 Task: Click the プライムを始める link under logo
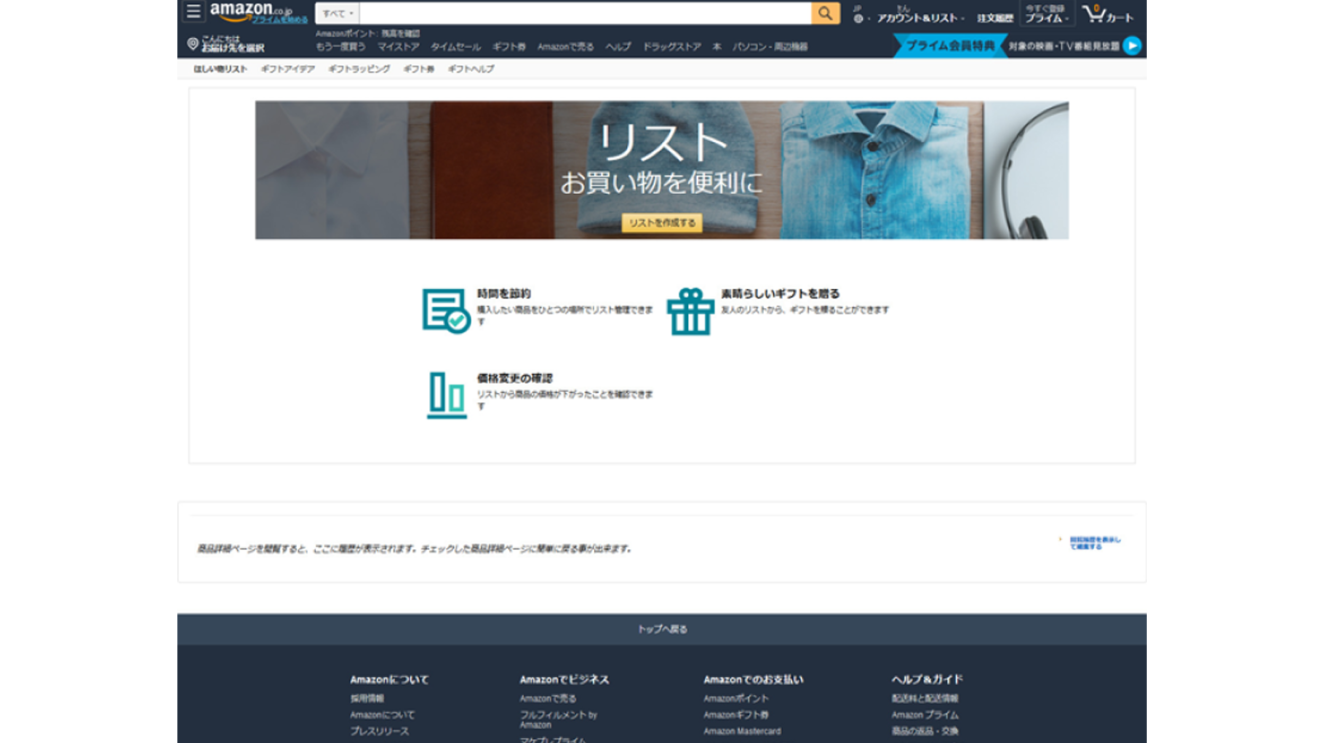click(279, 19)
